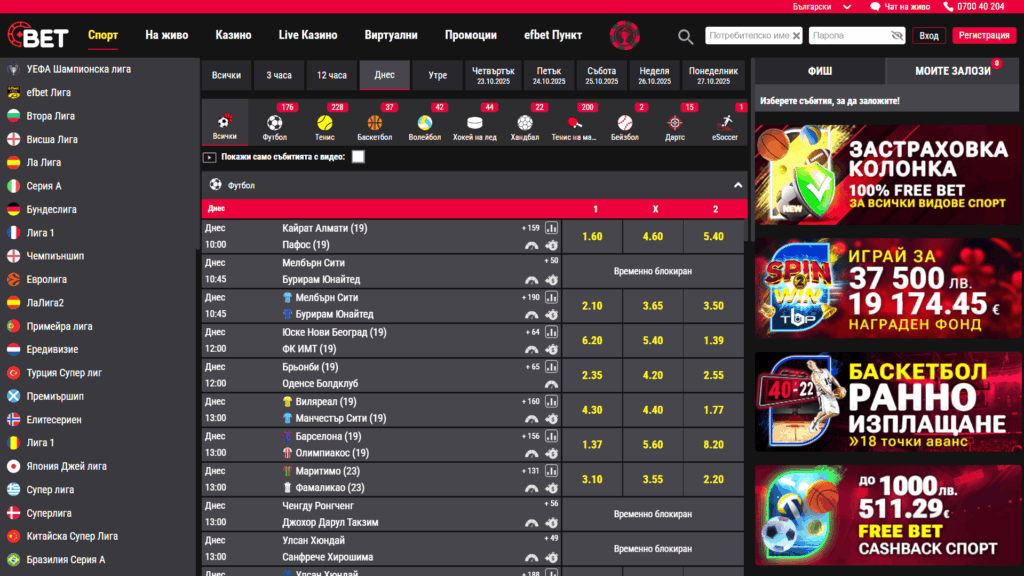
Task: Select the Утре date tab
Action: (438, 75)
